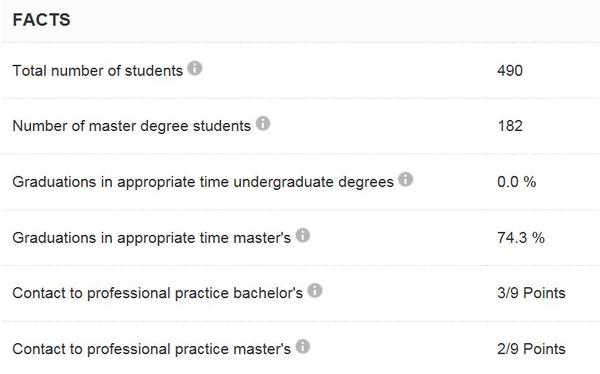Select the FACTS heading

41,20
